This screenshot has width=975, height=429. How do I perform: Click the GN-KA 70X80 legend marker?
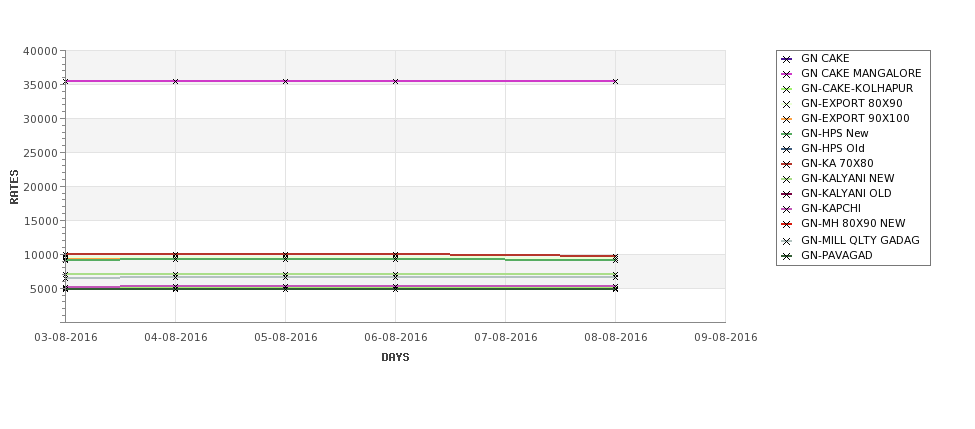(786, 164)
